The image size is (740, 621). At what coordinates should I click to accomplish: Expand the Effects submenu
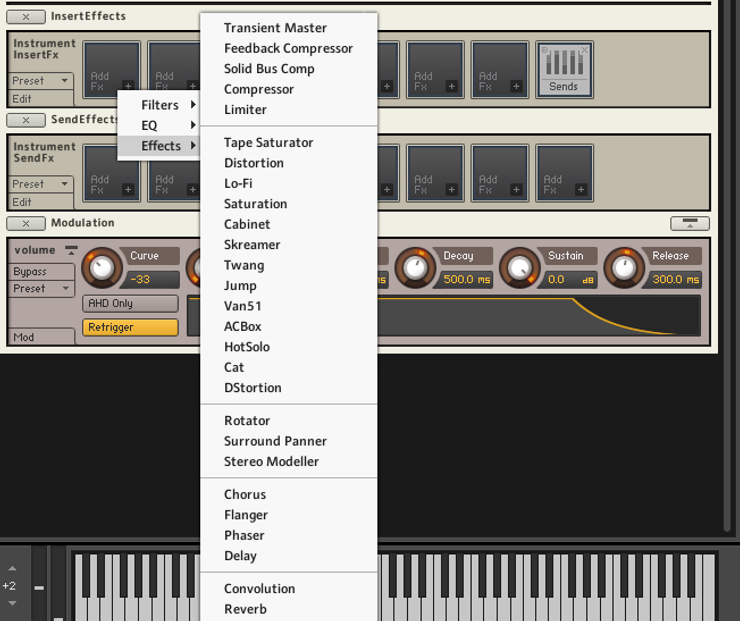[159, 146]
